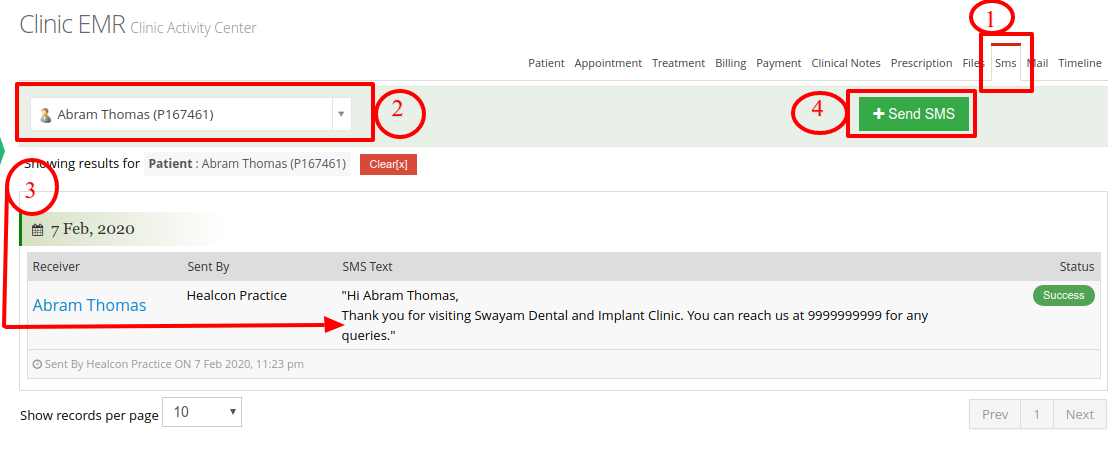Screen dimensions: 1118x450
Task: Select Abram Thomas (P167461) patient field
Action: pyautogui.click(x=191, y=114)
